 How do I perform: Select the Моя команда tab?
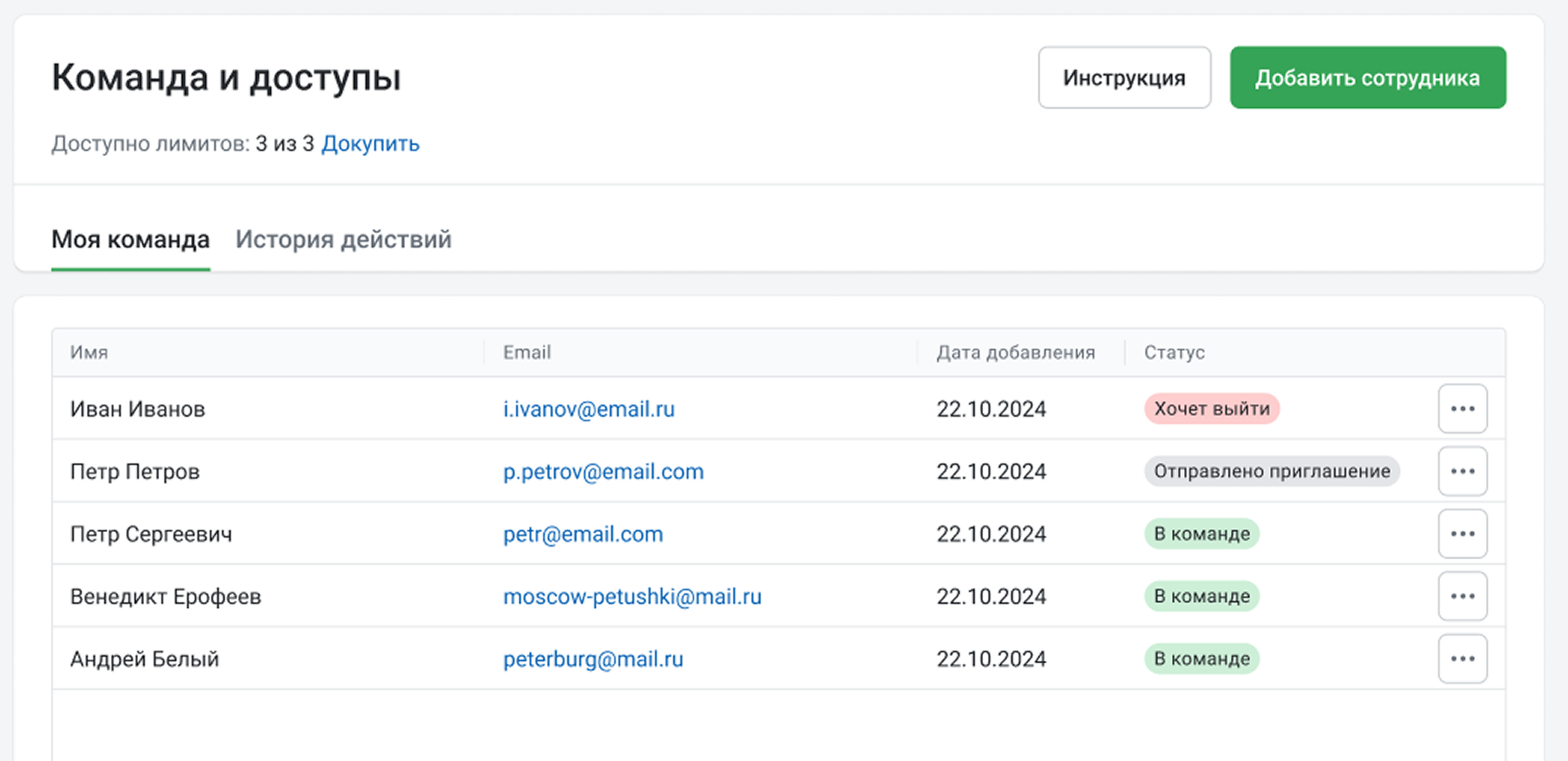pos(131,239)
